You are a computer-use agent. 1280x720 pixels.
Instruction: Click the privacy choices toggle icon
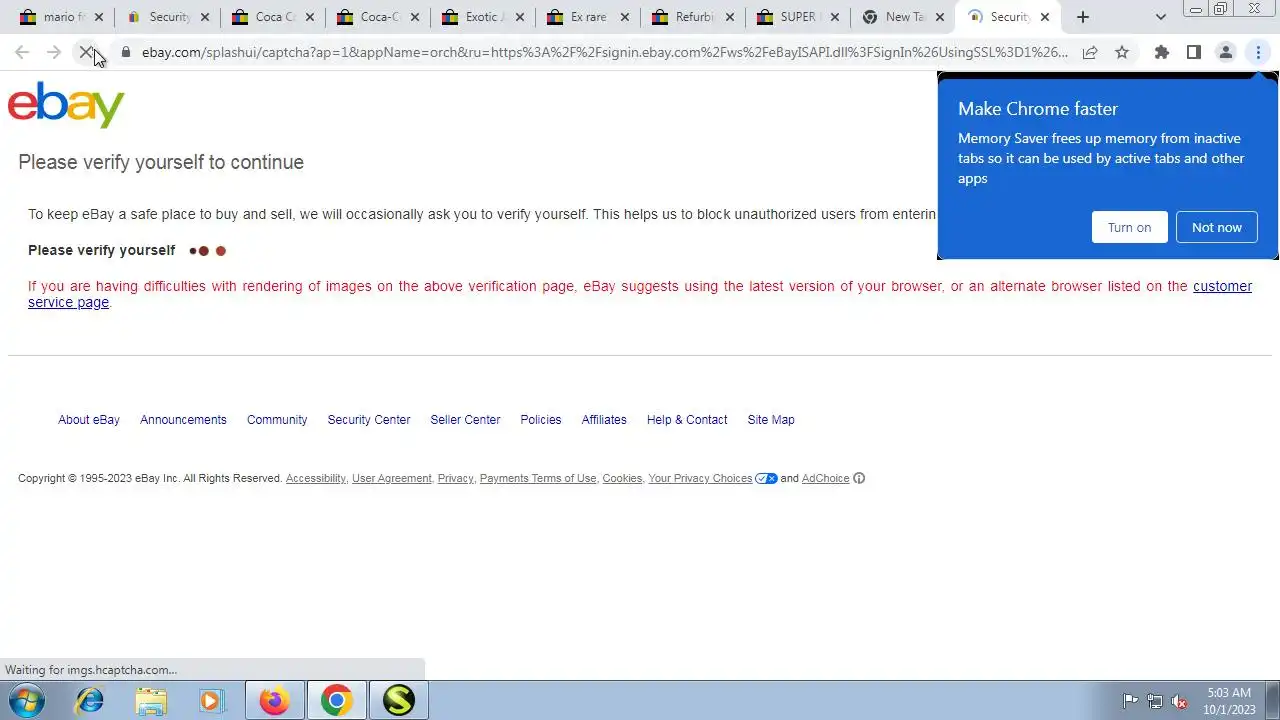(766, 478)
